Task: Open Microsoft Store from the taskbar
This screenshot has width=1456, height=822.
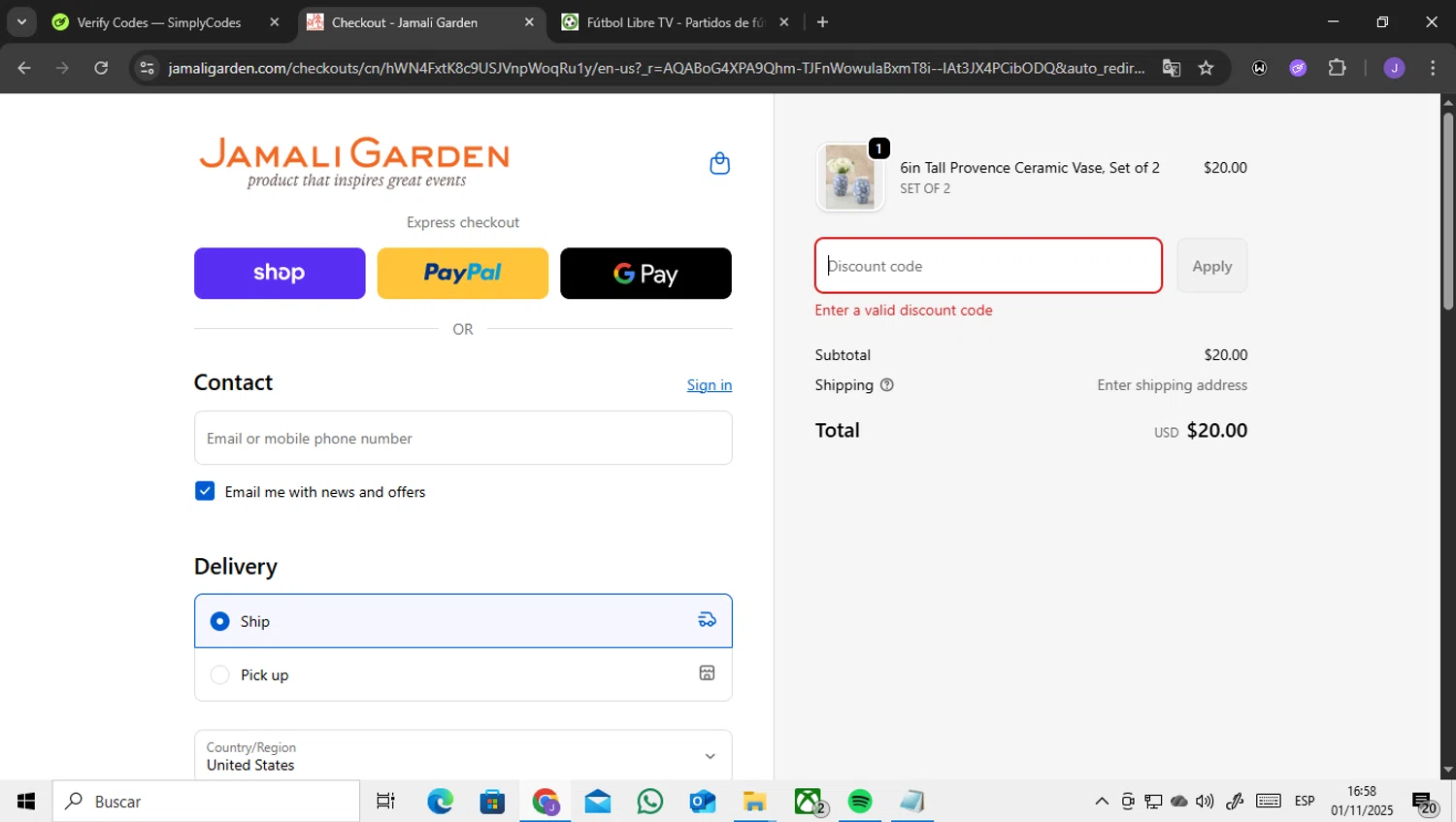Action: (492, 802)
